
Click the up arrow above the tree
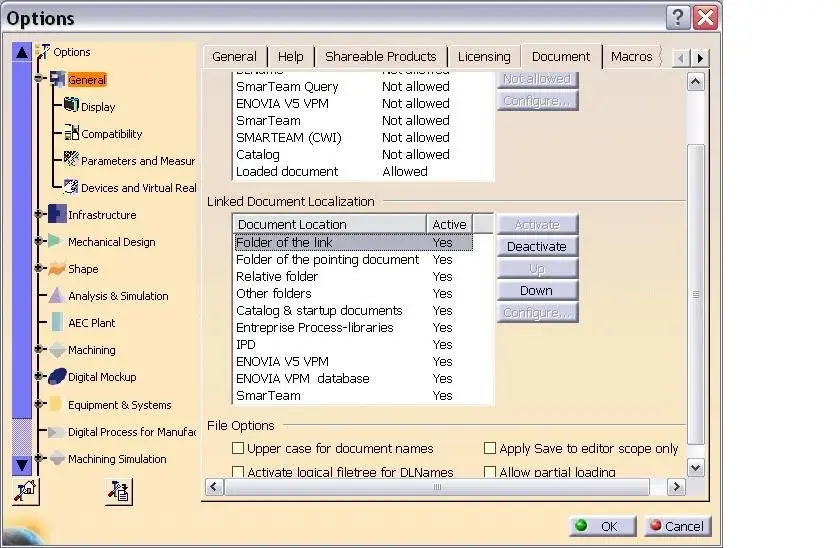point(21,52)
